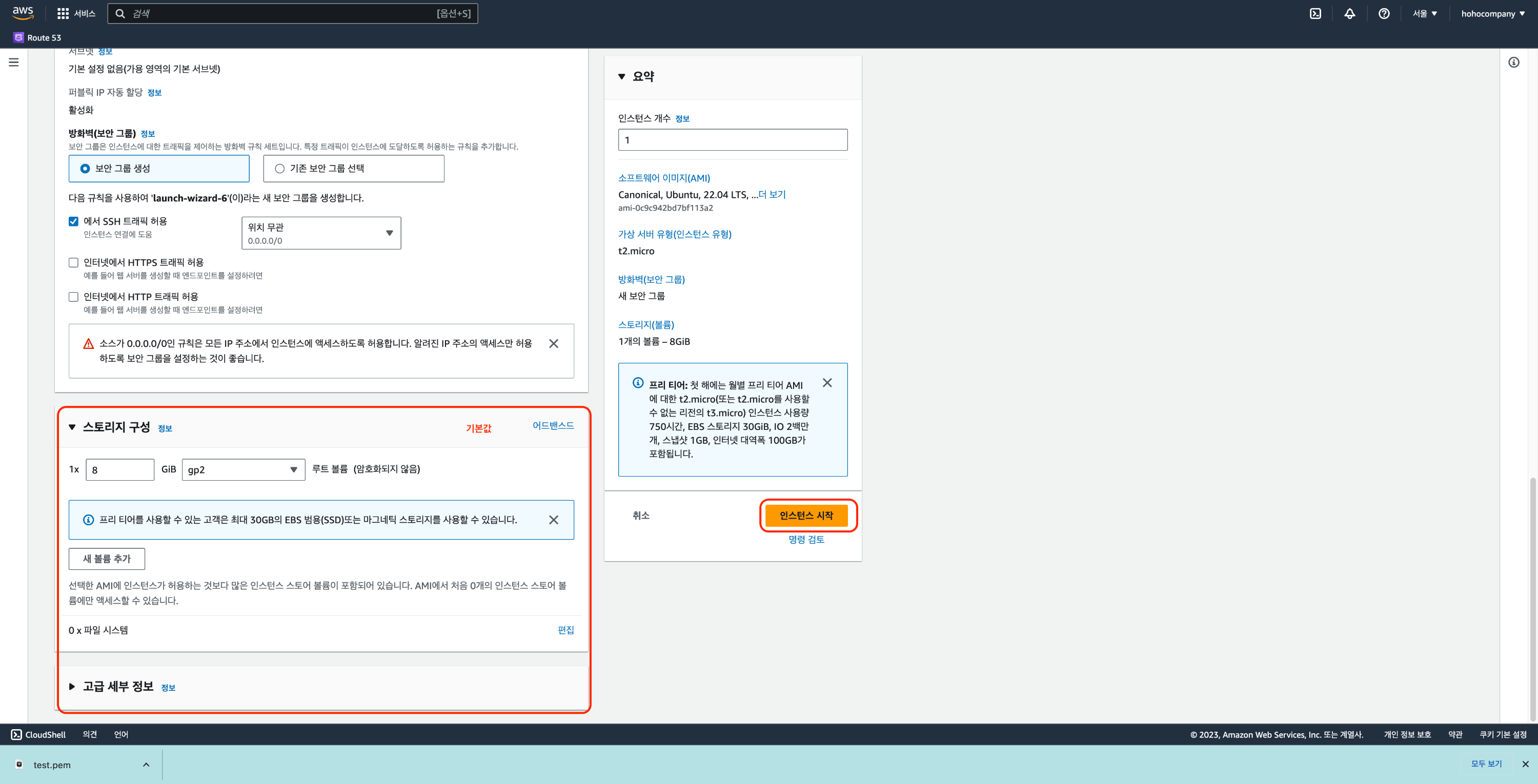Viewport: 1538px width, 784px height.
Task: Click the launch instance orange button
Action: [806, 515]
